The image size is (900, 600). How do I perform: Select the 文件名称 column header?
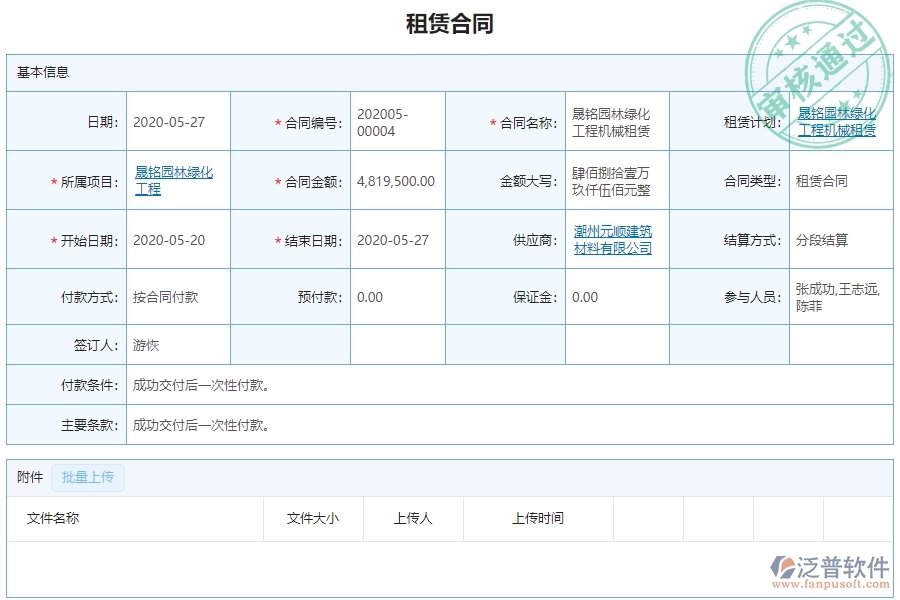coord(53,518)
